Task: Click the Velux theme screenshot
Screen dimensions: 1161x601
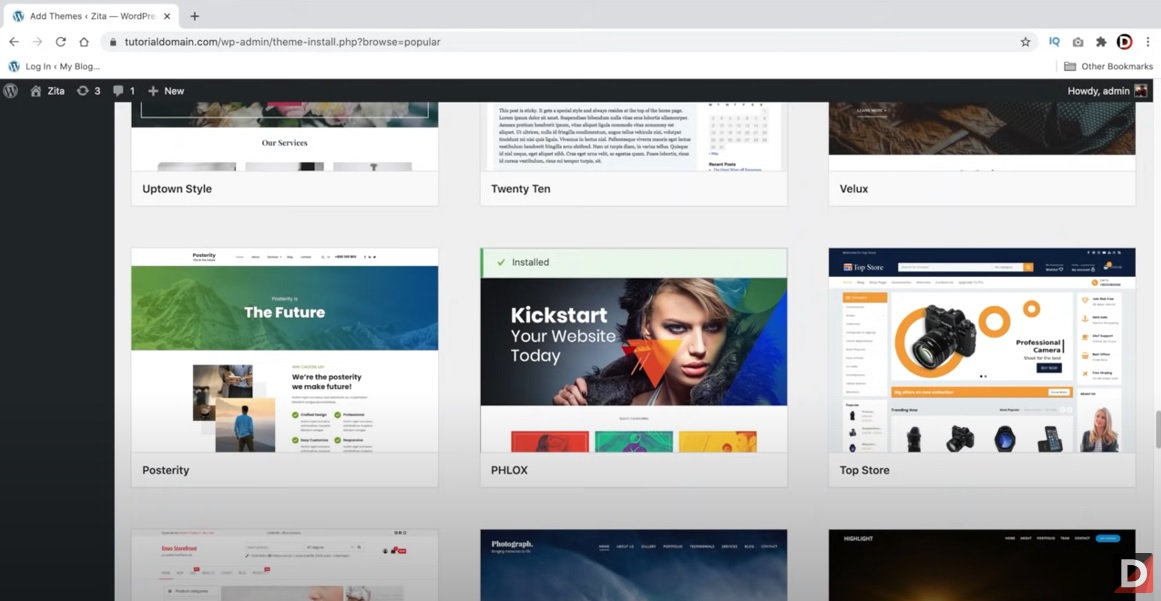Action: (982, 137)
